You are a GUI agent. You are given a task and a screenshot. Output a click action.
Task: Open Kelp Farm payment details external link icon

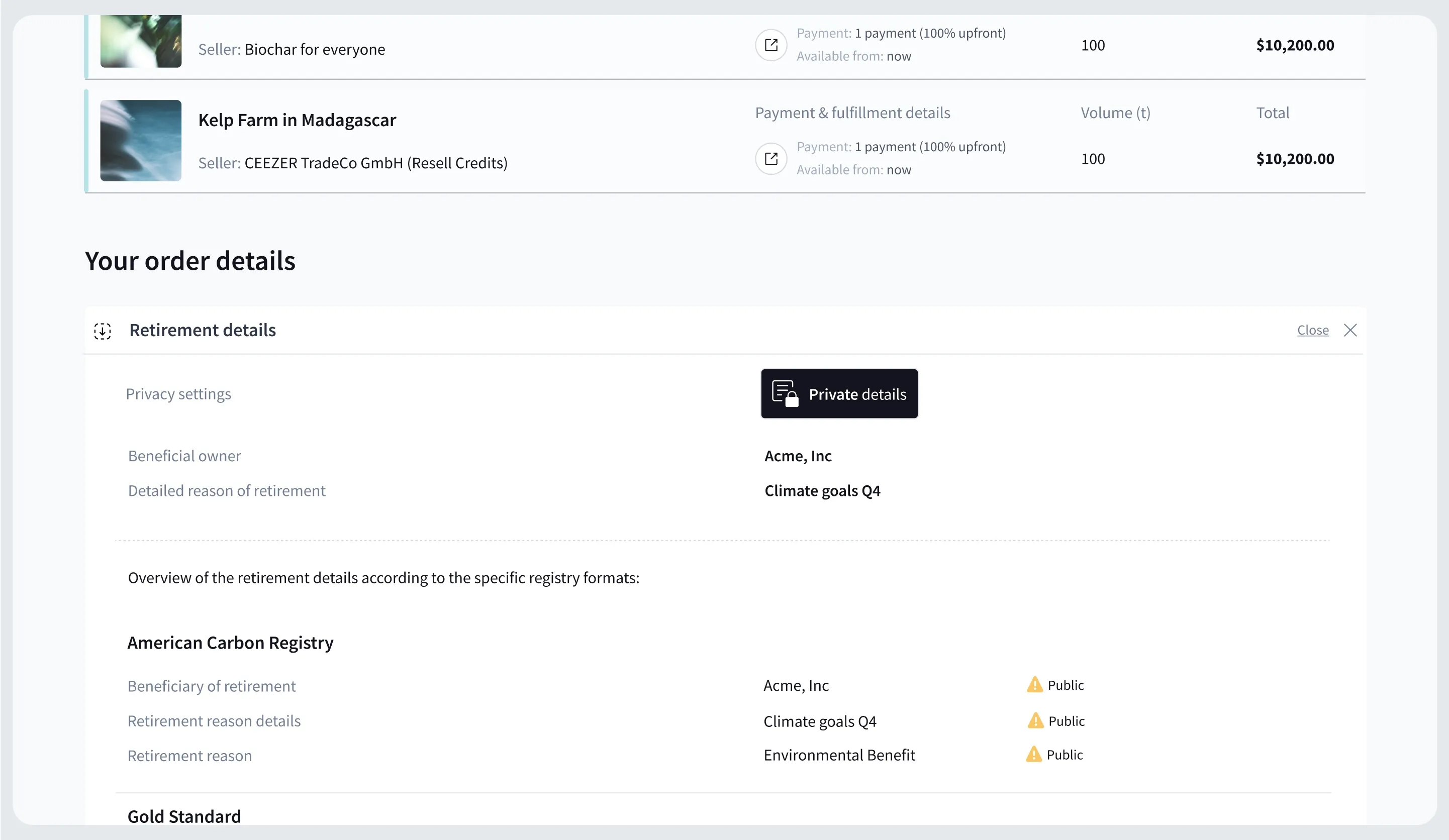tap(771, 159)
